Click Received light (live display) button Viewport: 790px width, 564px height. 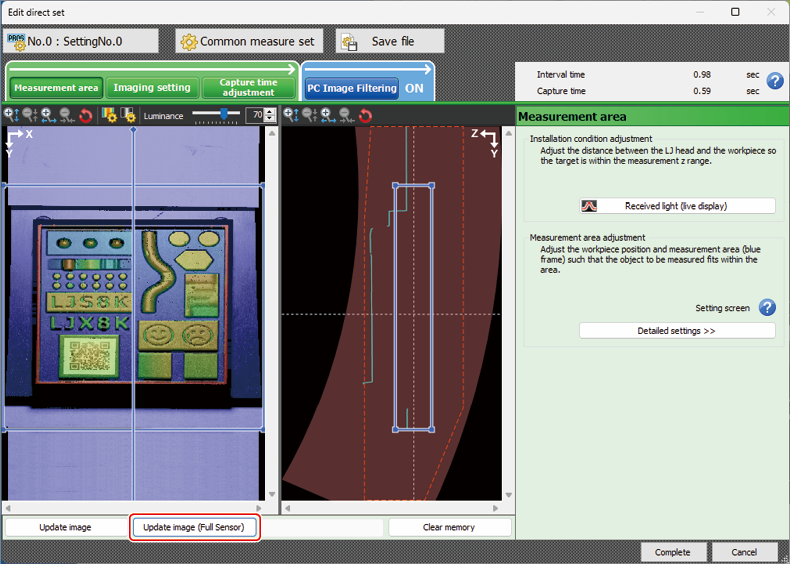(x=677, y=206)
